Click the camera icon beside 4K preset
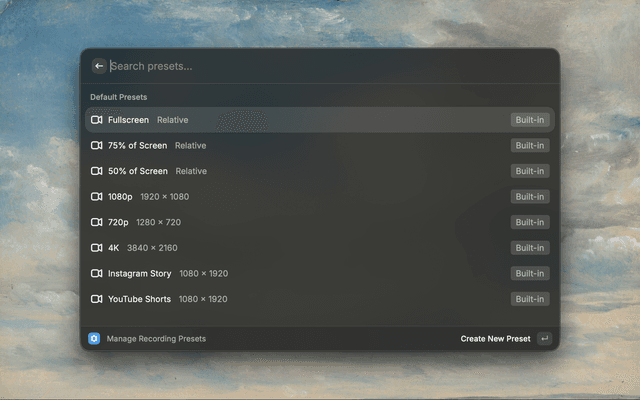This screenshot has width=640, height=400. click(96, 248)
